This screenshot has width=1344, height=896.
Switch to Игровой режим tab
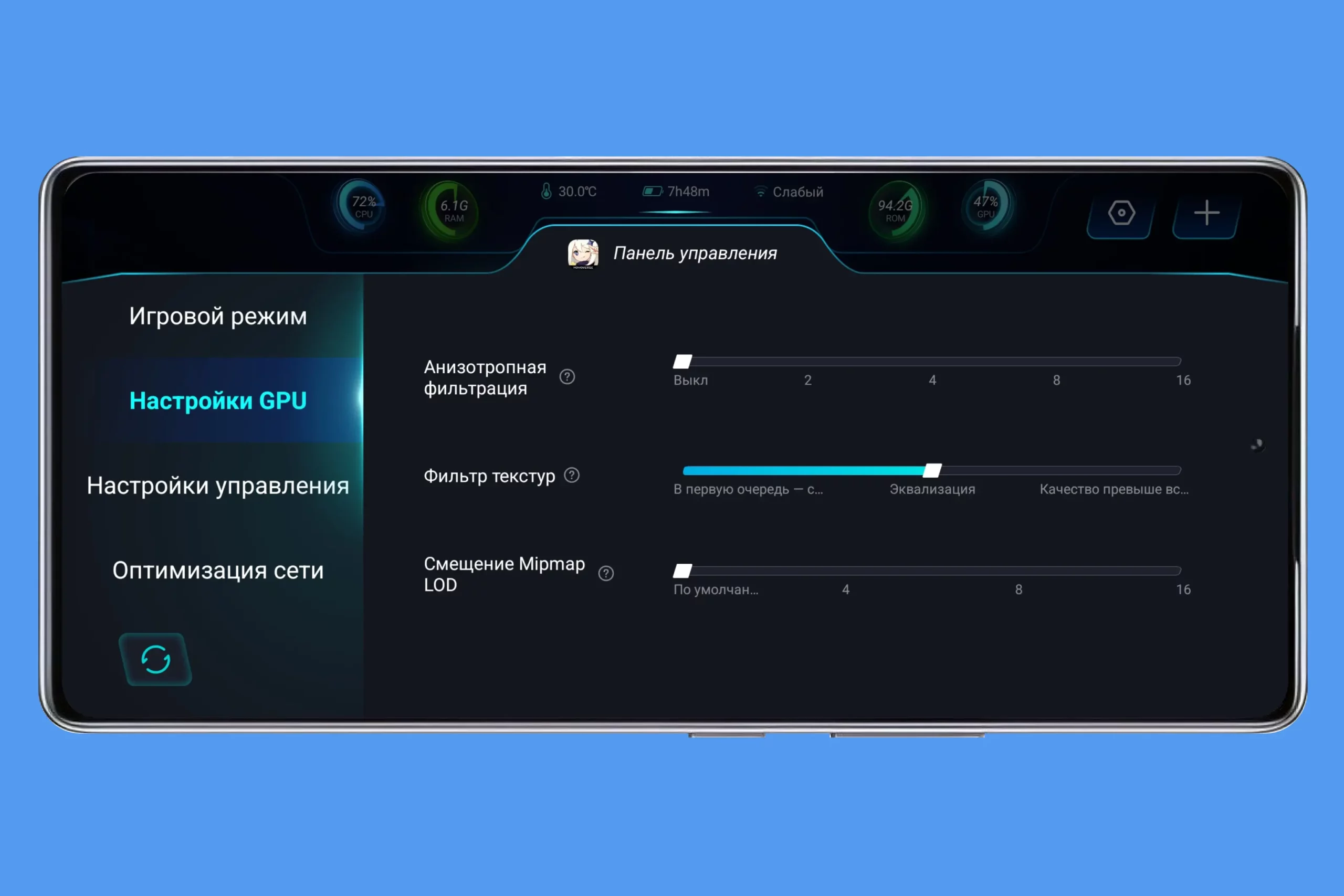(x=218, y=316)
